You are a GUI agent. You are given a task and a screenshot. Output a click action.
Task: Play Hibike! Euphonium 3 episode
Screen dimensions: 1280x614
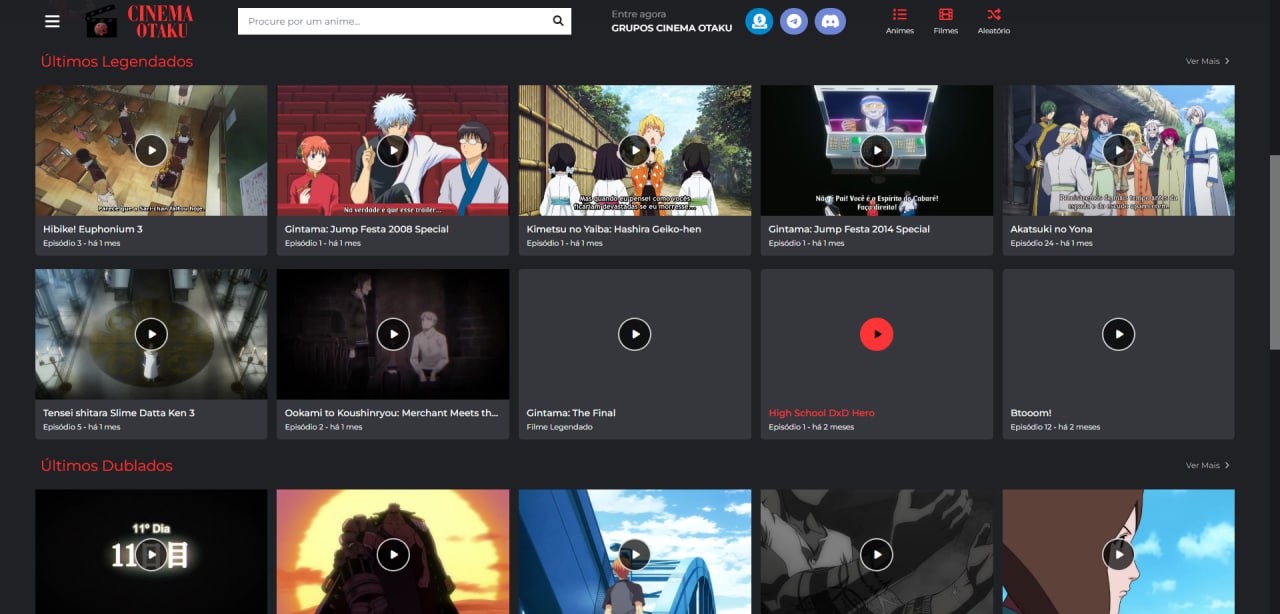[151, 150]
